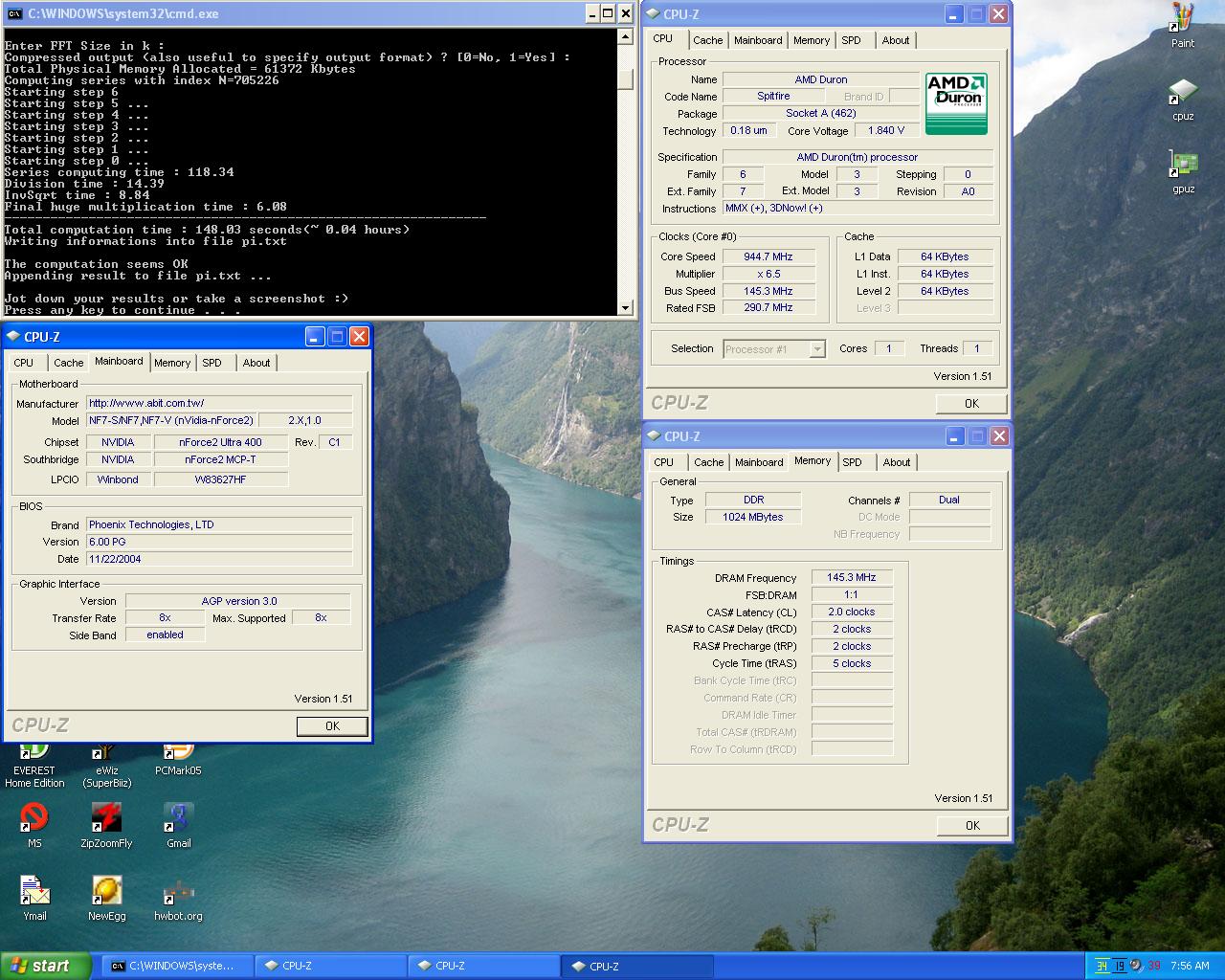Open the eWiz (SuperBiiz) shortcut

point(106,766)
